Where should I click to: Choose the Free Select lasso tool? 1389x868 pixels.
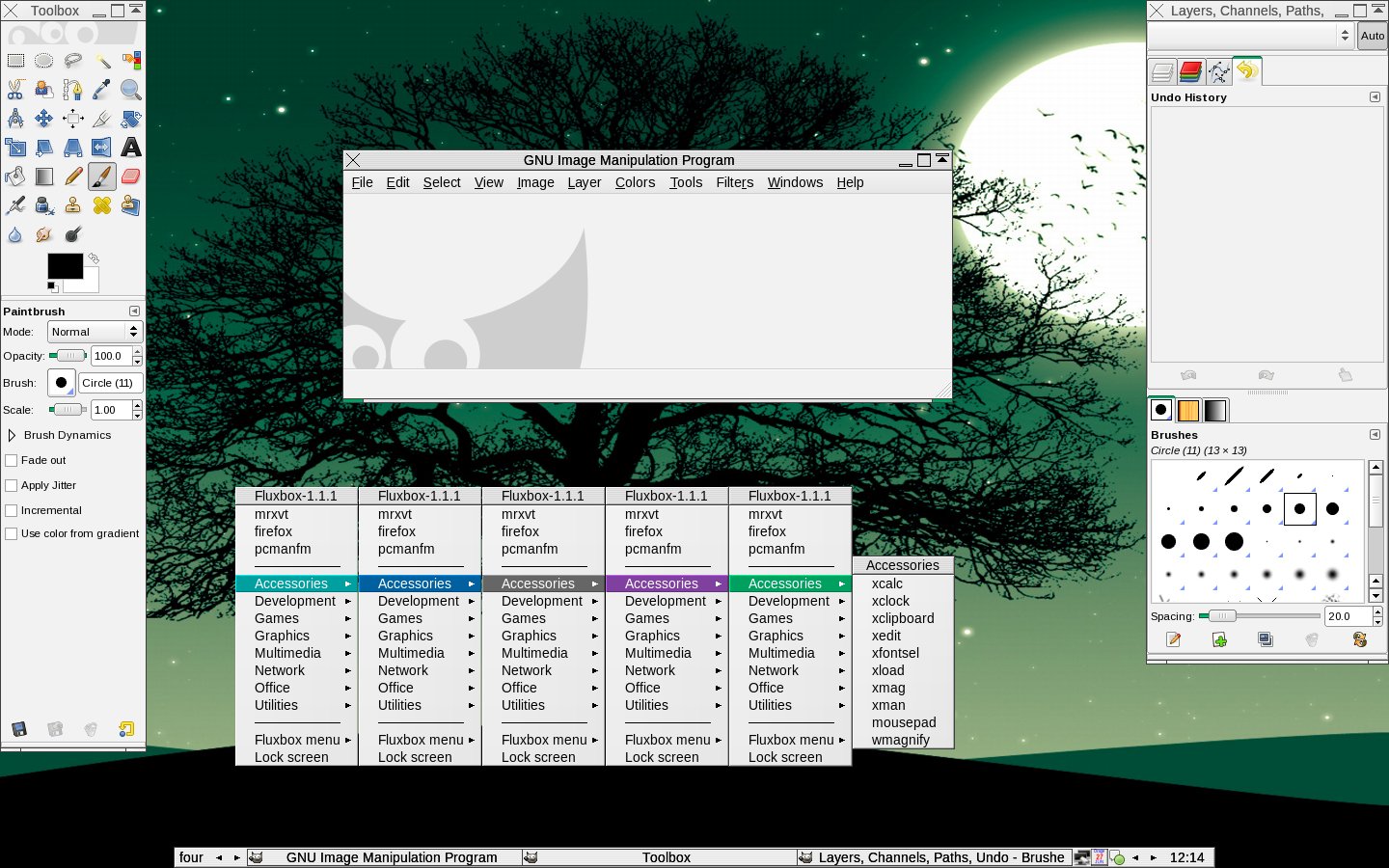coord(73,61)
